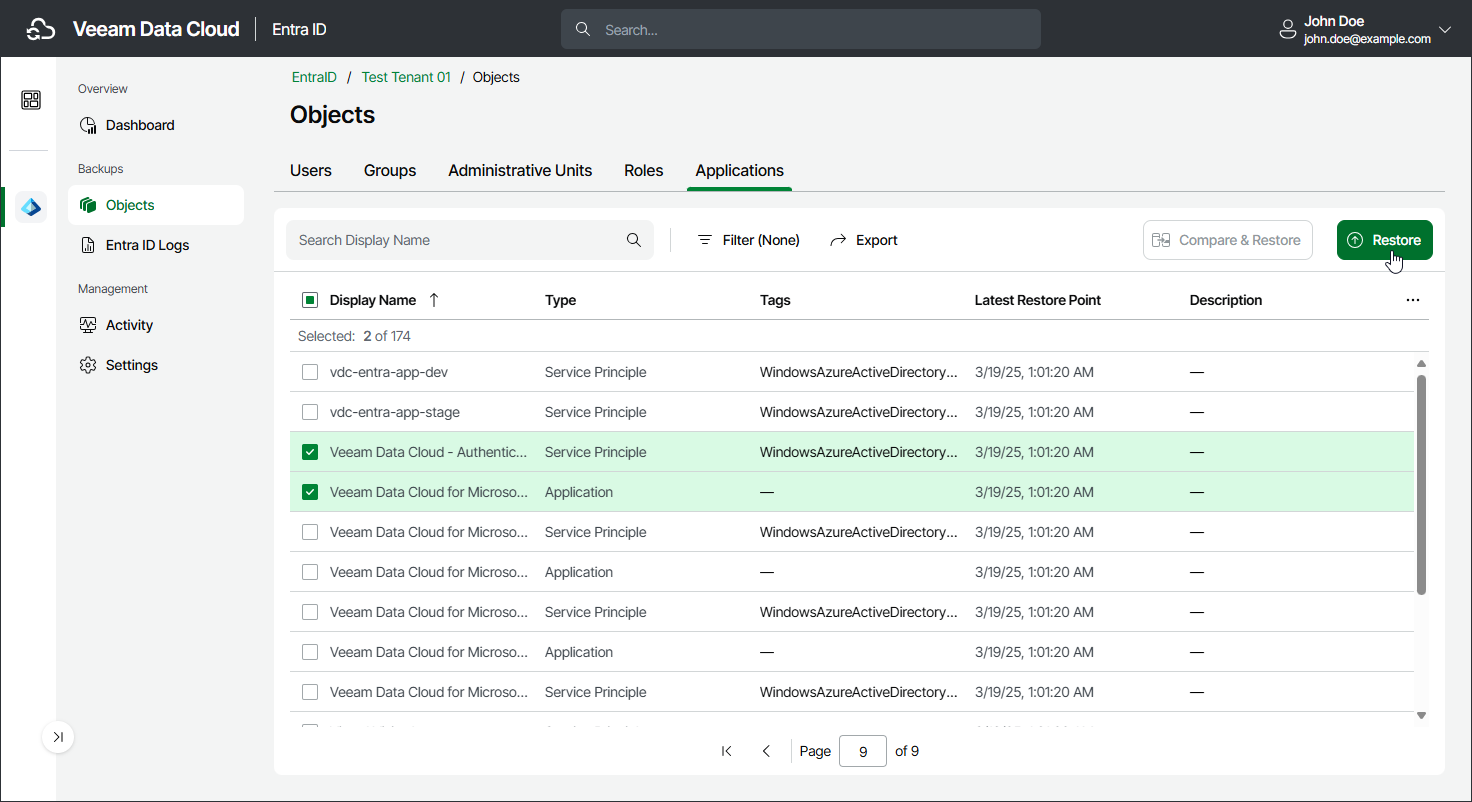
Task: Go to first page with pagination icon
Action: point(727,751)
